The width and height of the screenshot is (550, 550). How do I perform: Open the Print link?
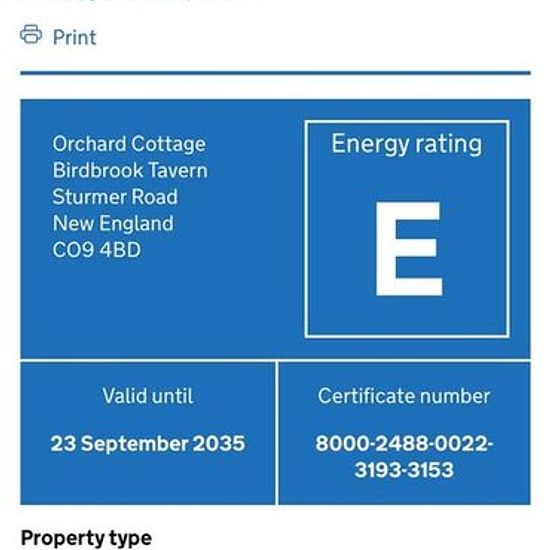pos(74,37)
